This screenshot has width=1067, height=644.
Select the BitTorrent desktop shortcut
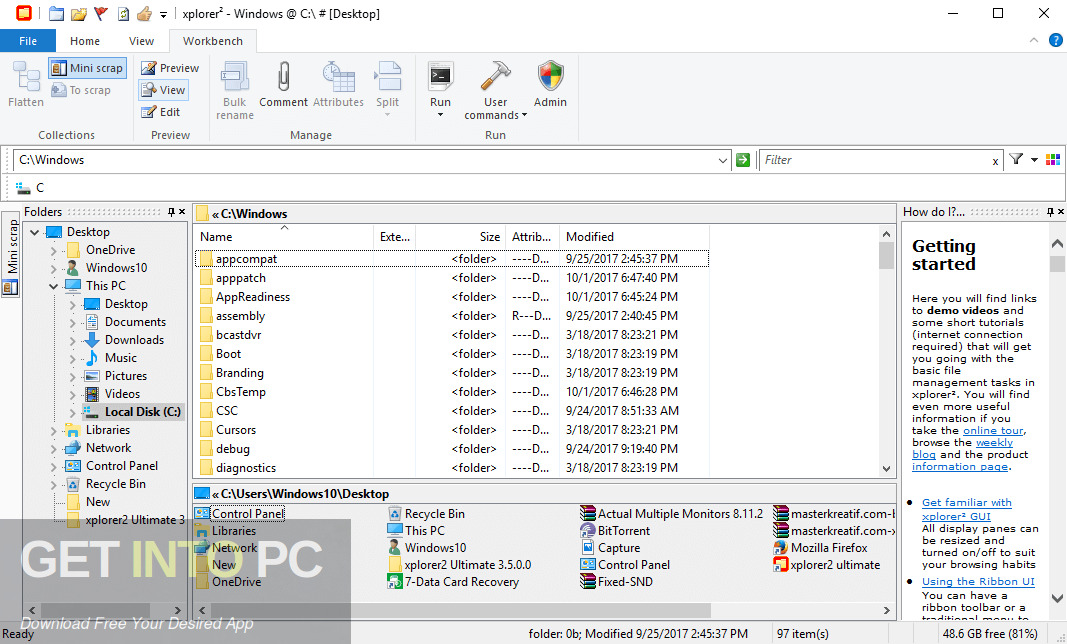(614, 531)
